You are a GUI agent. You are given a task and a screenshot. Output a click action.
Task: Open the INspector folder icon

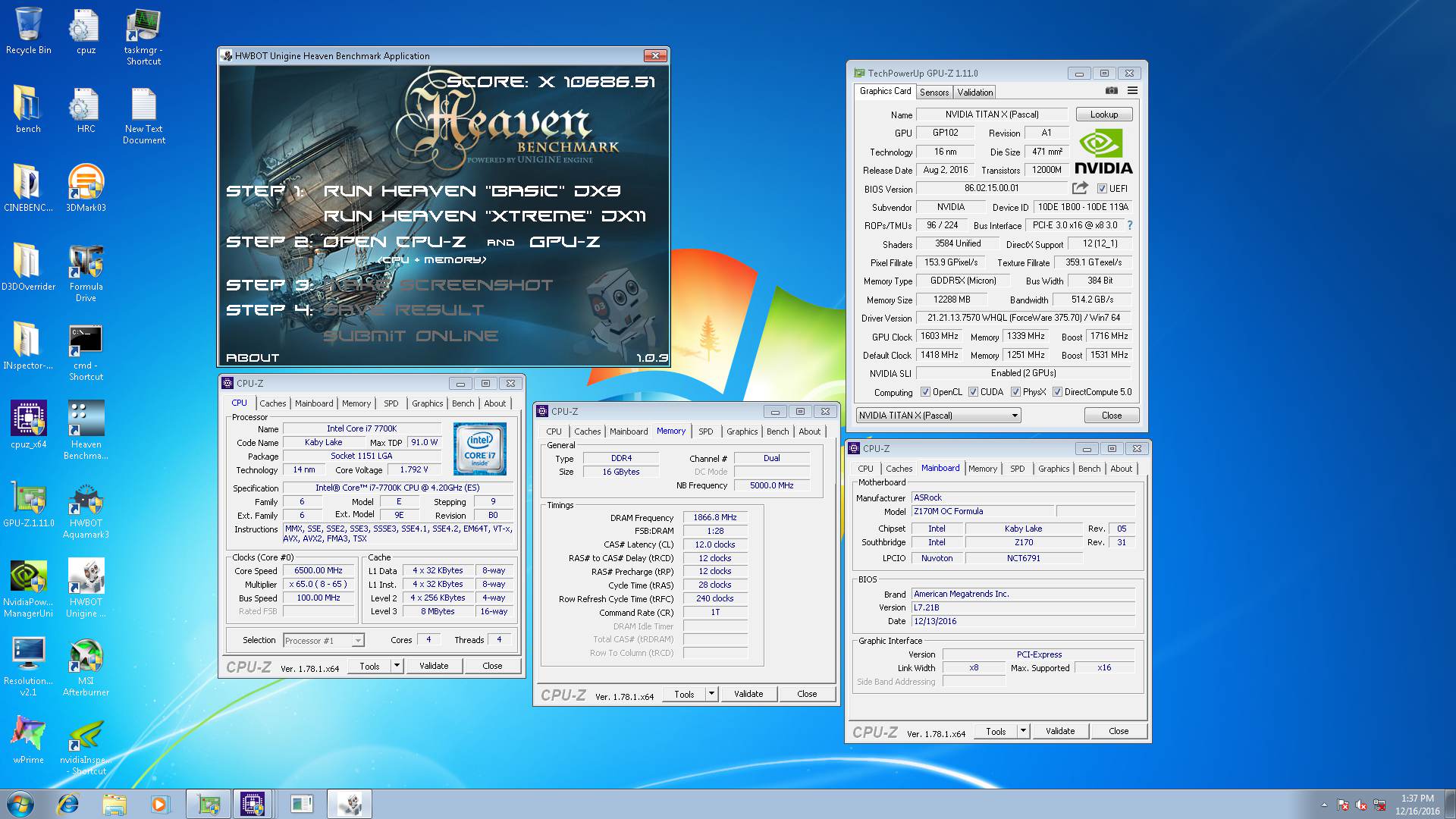[x=29, y=346]
